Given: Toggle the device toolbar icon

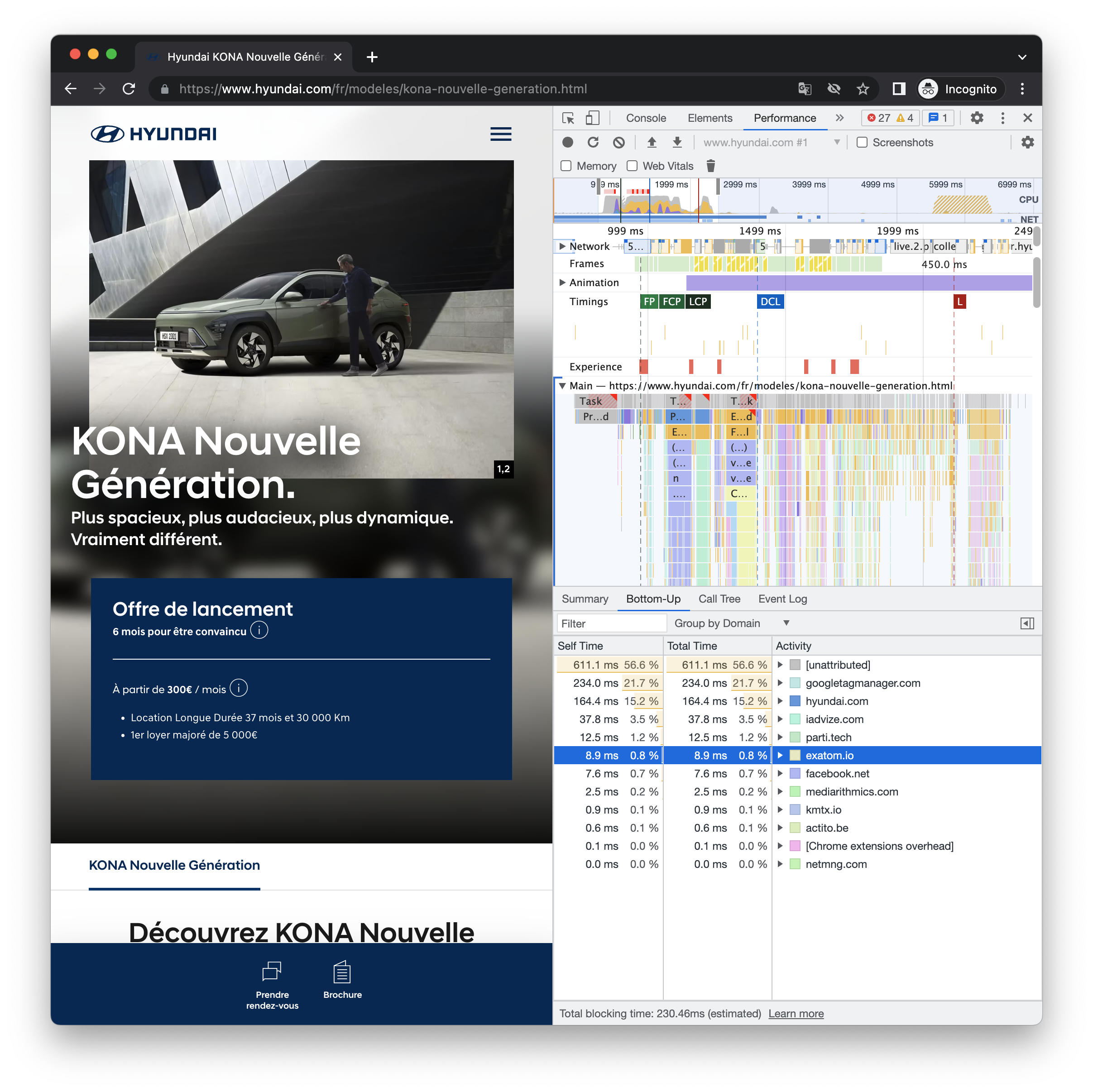Looking at the screenshot, I should point(592,118).
